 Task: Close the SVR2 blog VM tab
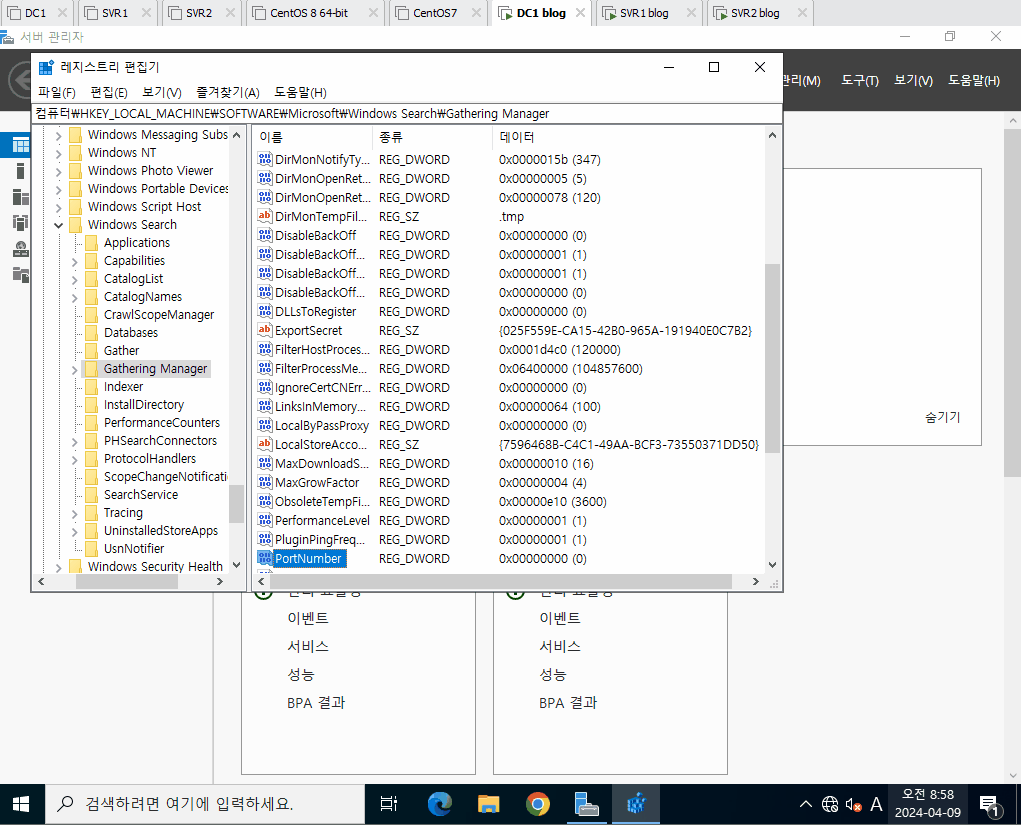click(802, 12)
